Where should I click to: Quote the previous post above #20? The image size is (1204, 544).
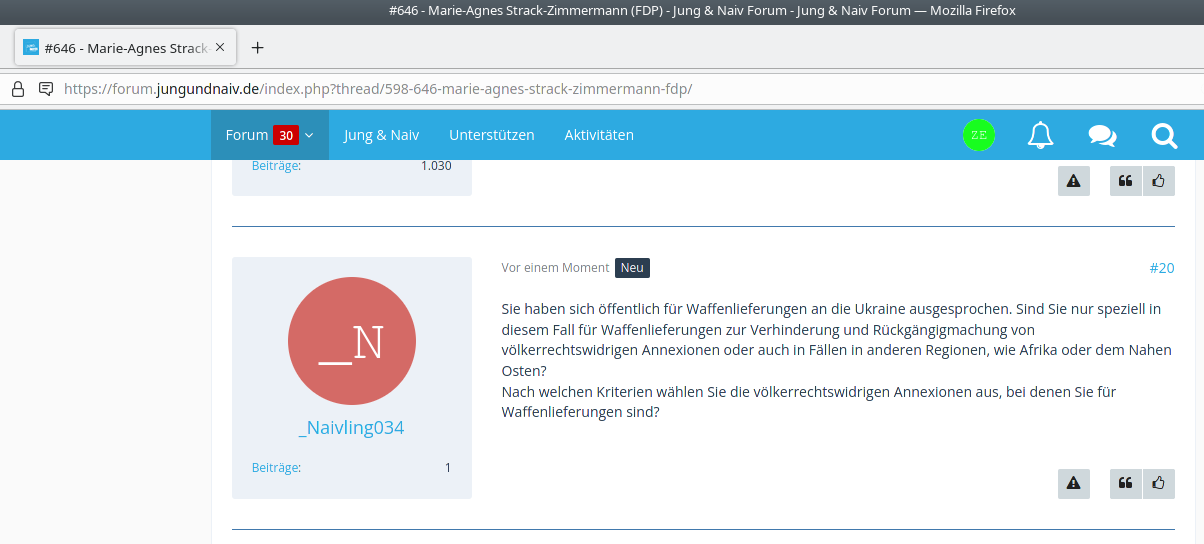[x=1125, y=181]
